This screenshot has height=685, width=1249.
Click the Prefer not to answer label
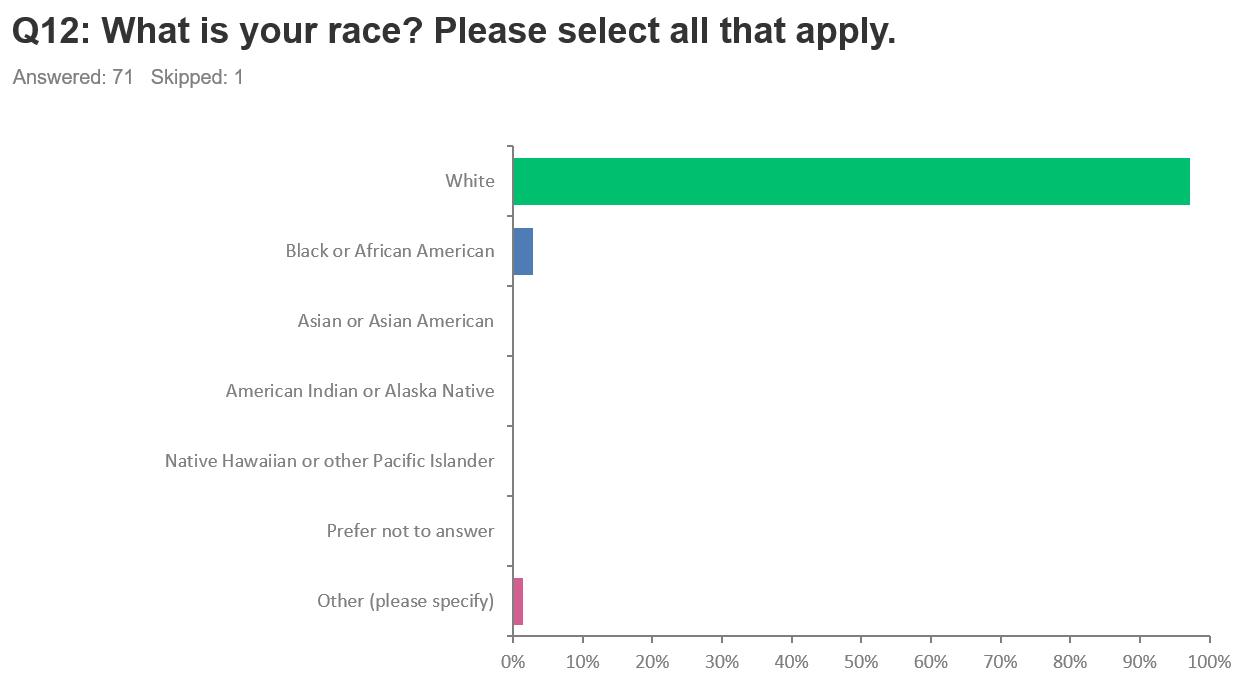point(410,531)
